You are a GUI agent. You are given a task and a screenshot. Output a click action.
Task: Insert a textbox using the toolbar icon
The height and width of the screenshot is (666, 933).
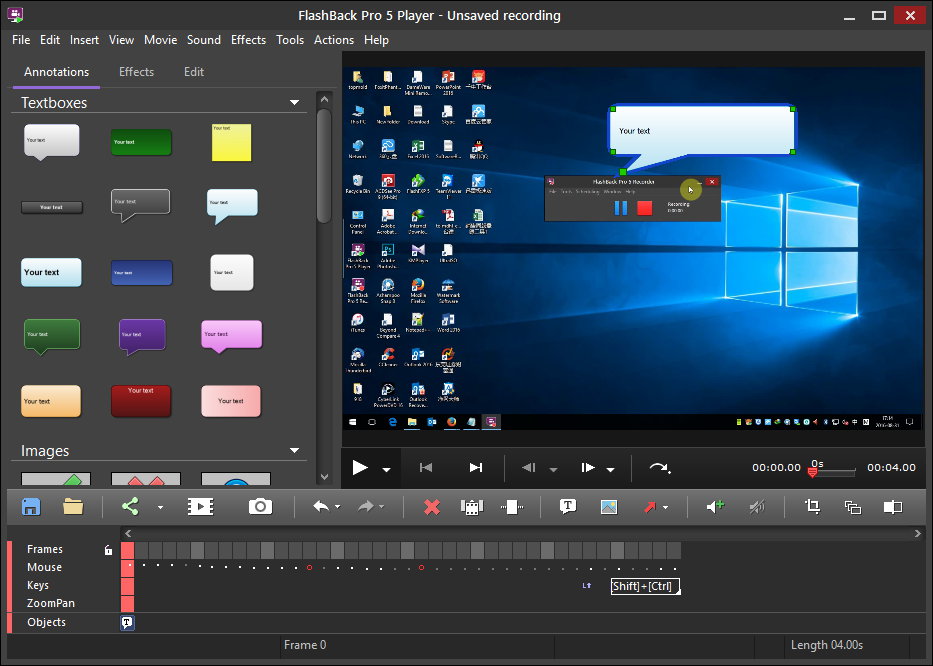click(568, 507)
